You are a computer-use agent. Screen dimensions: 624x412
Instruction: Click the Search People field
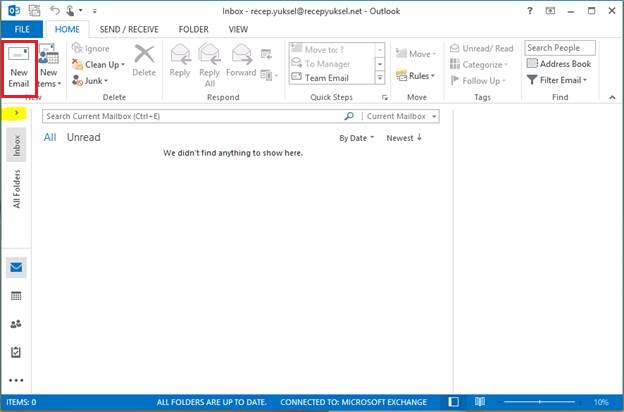[560, 48]
